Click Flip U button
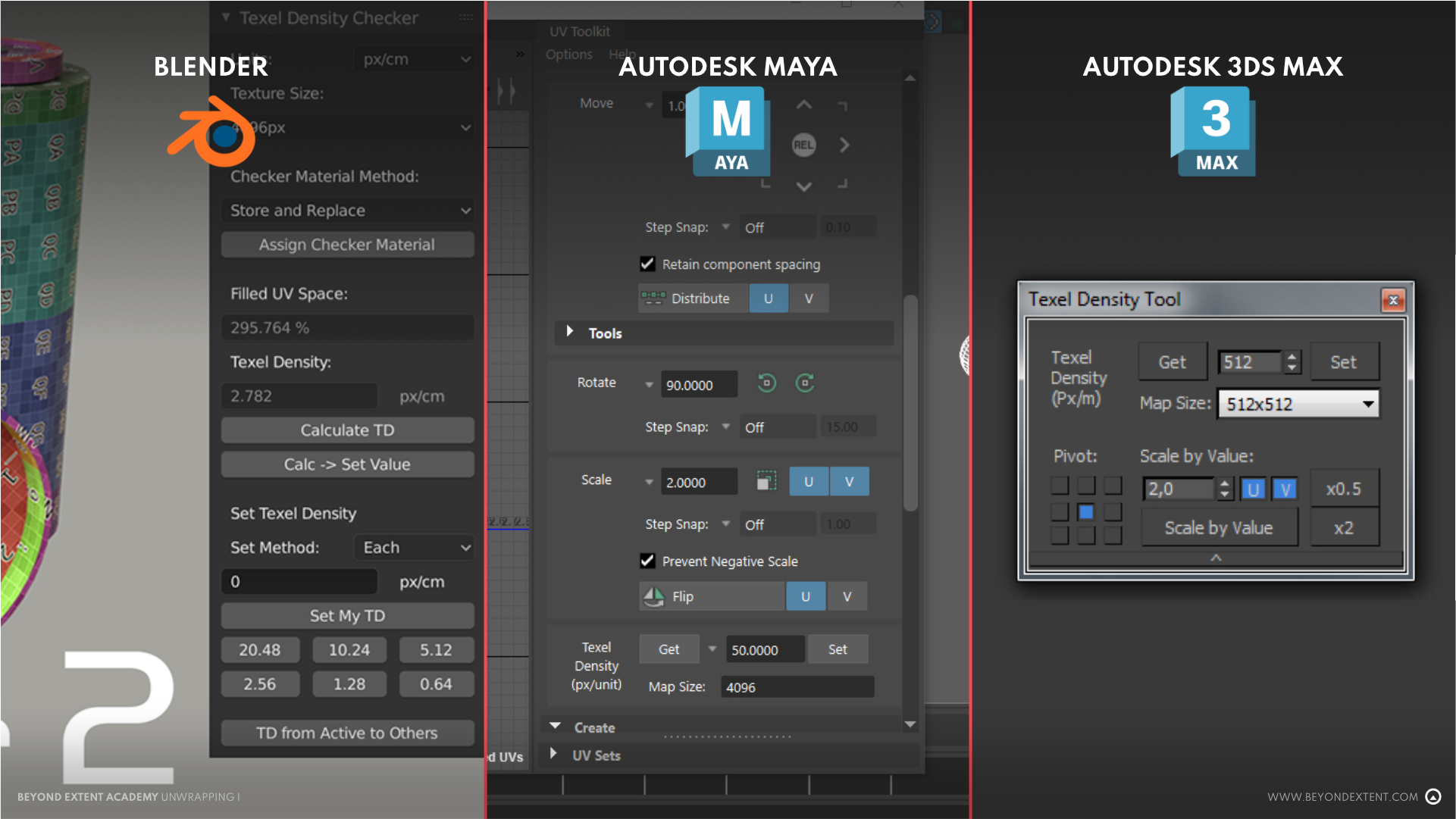The width and height of the screenshot is (1456, 819). [805, 596]
